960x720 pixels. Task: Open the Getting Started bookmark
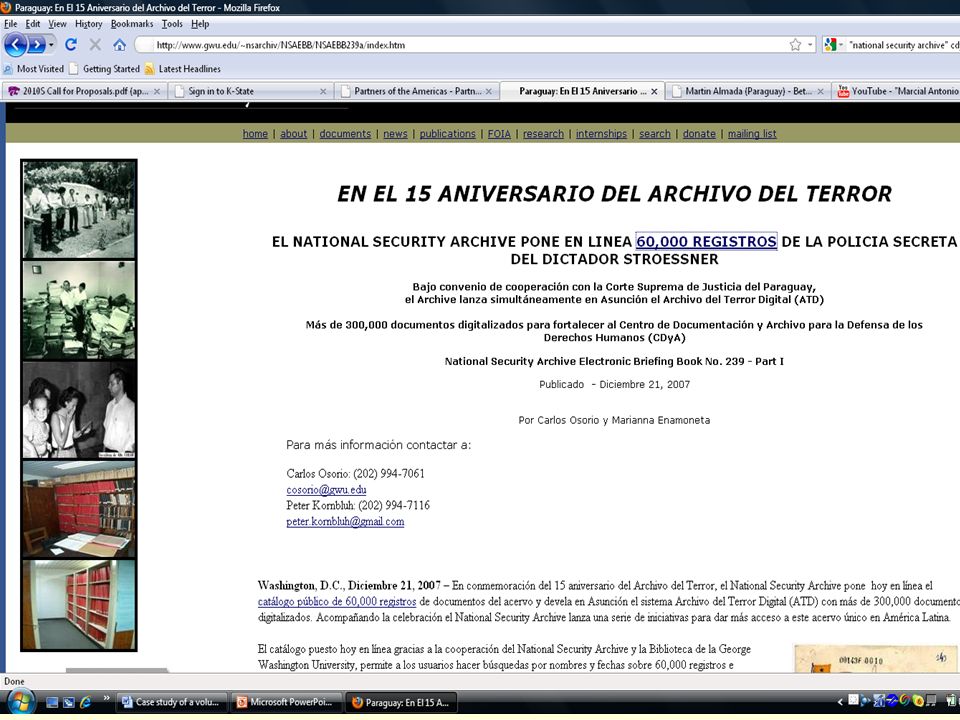coord(105,69)
